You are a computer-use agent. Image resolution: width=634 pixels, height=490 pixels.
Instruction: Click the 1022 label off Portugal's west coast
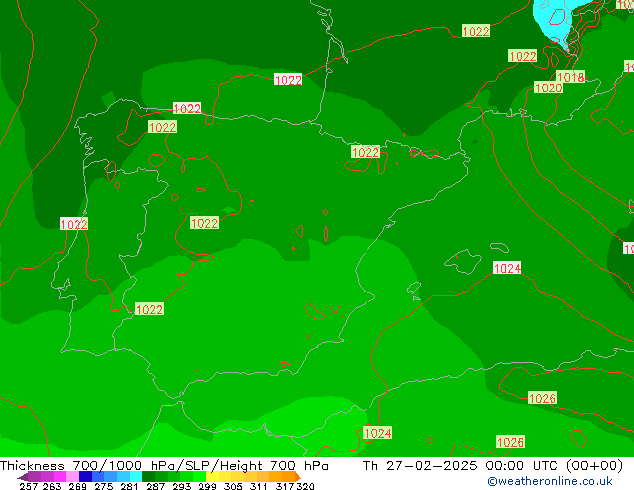click(x=74, y=224)
